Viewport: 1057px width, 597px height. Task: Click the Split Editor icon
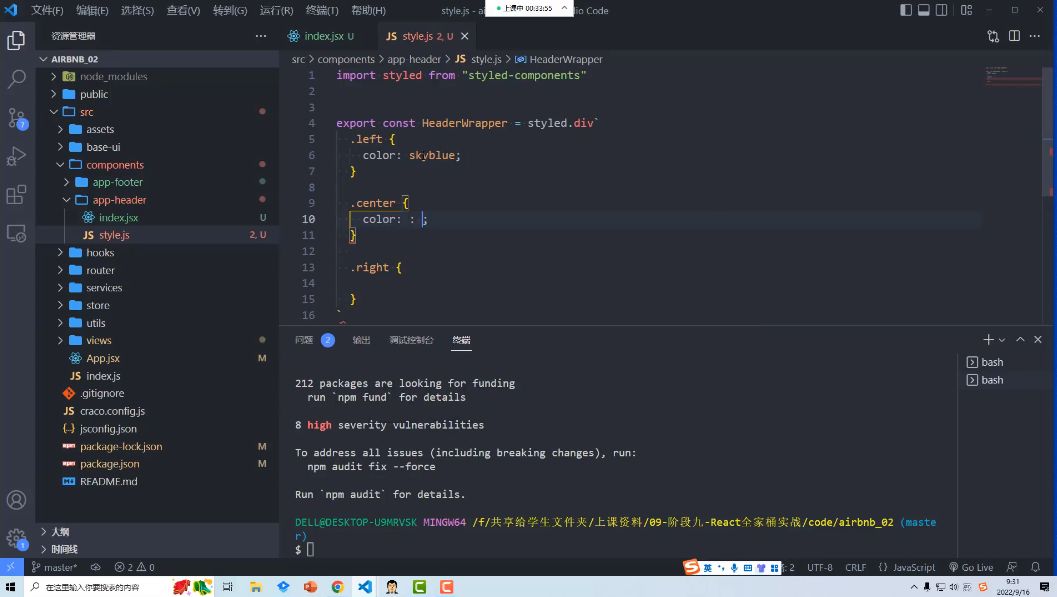(1014, 35)
